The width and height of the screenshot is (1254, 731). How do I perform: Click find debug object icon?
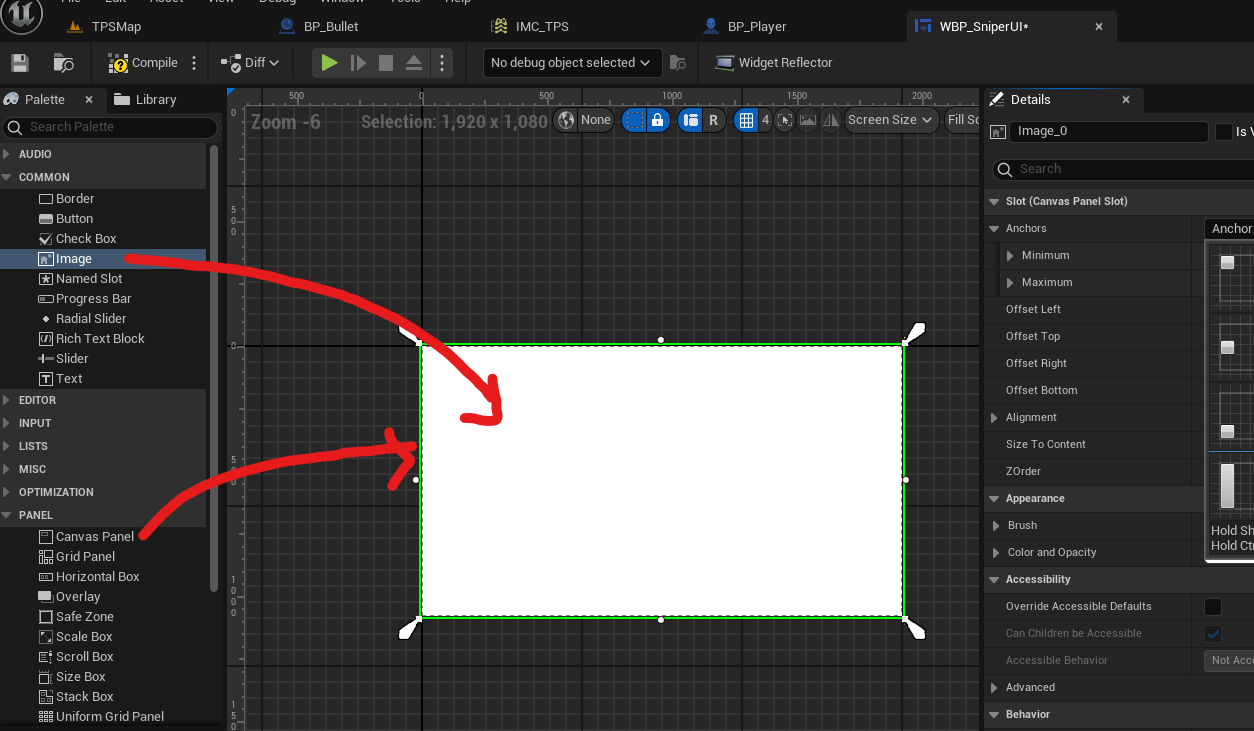678,63
